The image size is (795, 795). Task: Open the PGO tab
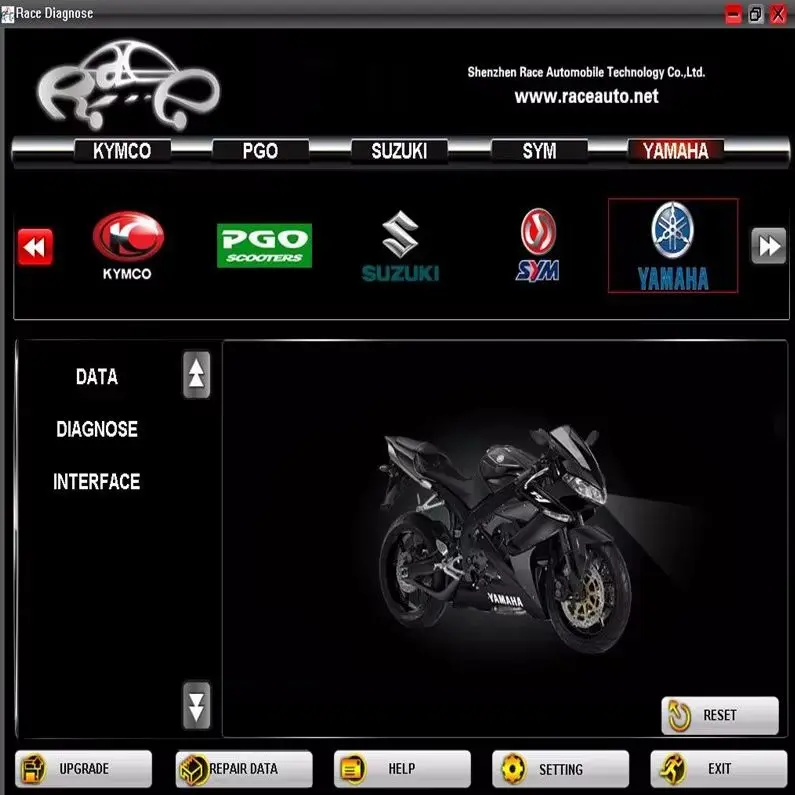pos(260,151)
